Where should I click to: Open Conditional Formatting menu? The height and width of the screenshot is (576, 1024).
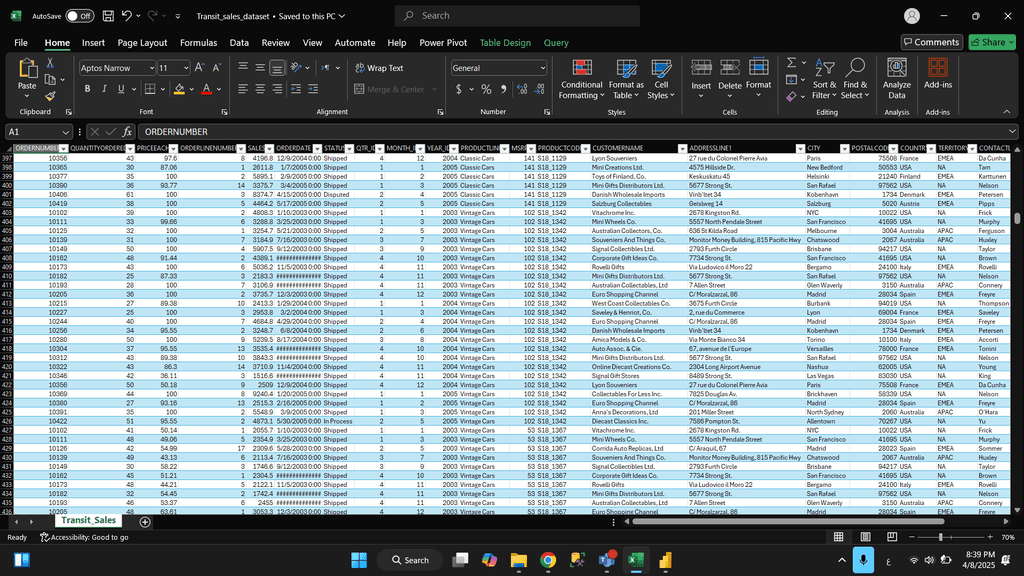[x=581, y=79]
